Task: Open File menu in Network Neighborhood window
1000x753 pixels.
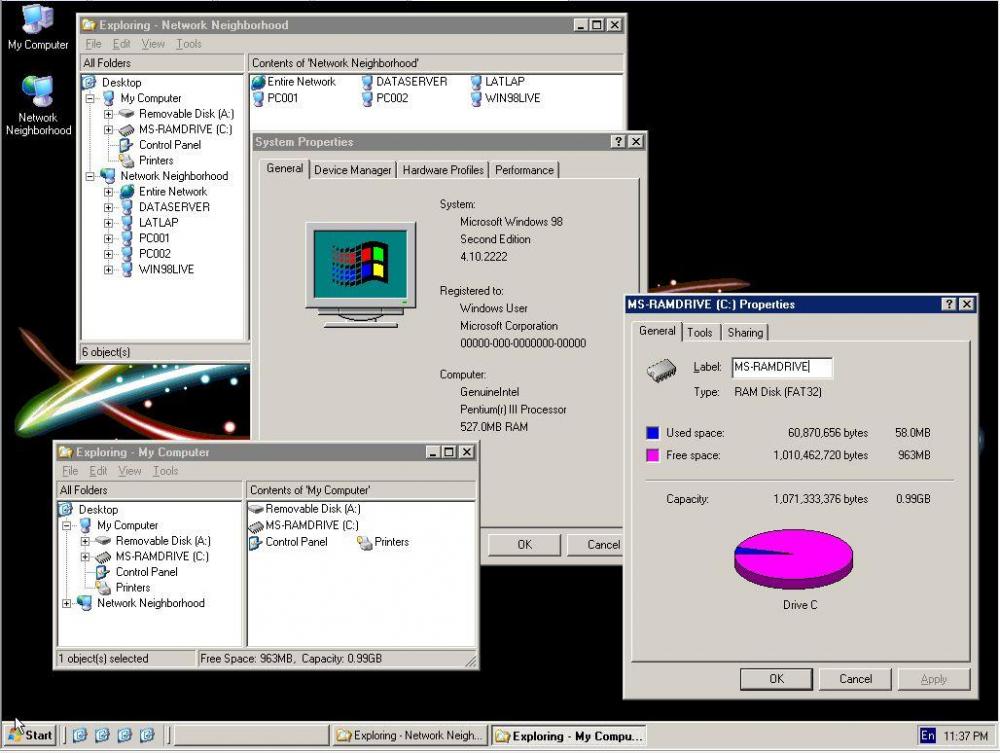Action: tap(93, 44)
